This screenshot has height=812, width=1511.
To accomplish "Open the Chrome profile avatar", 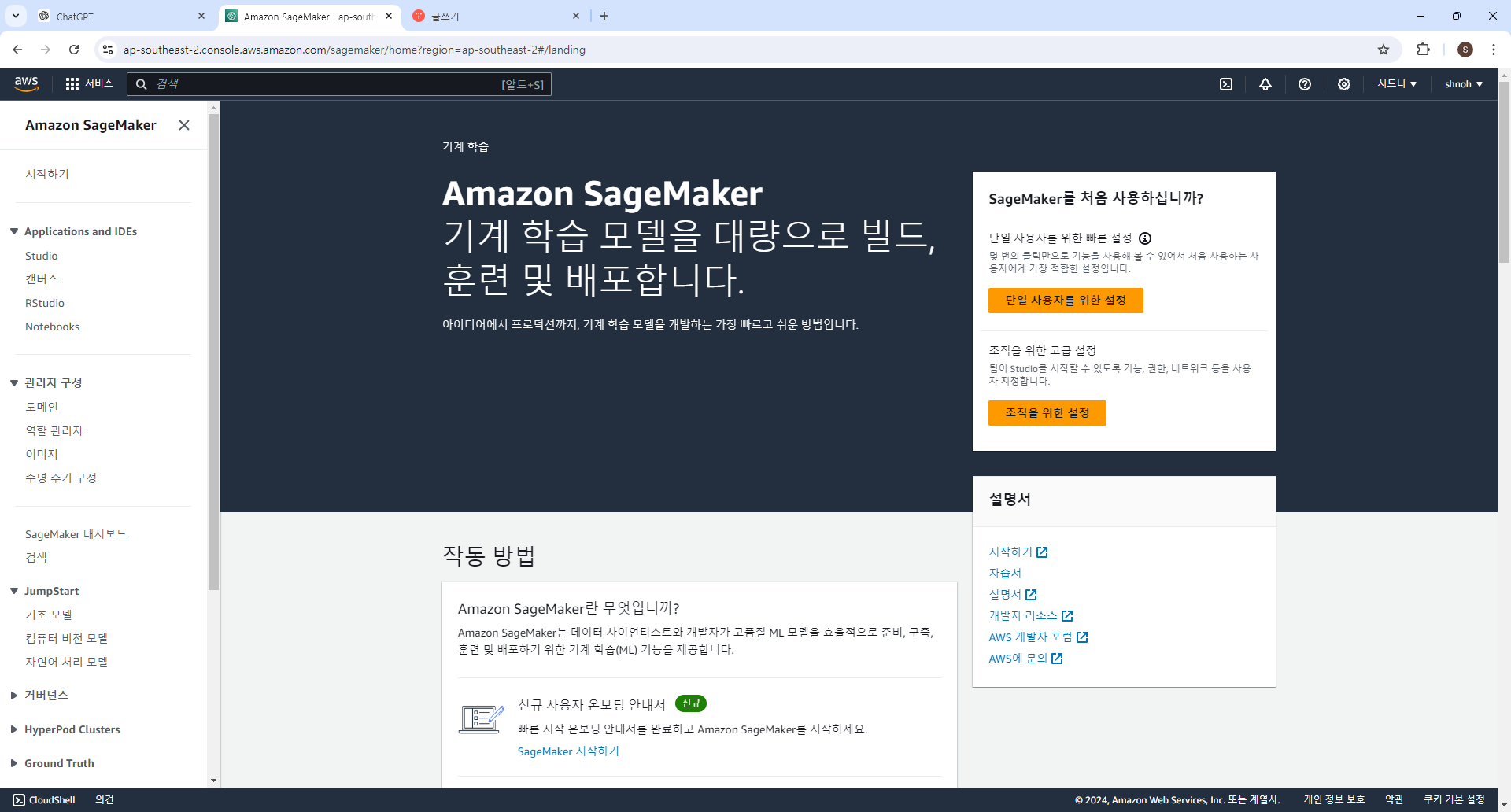I will [1465, 50].
